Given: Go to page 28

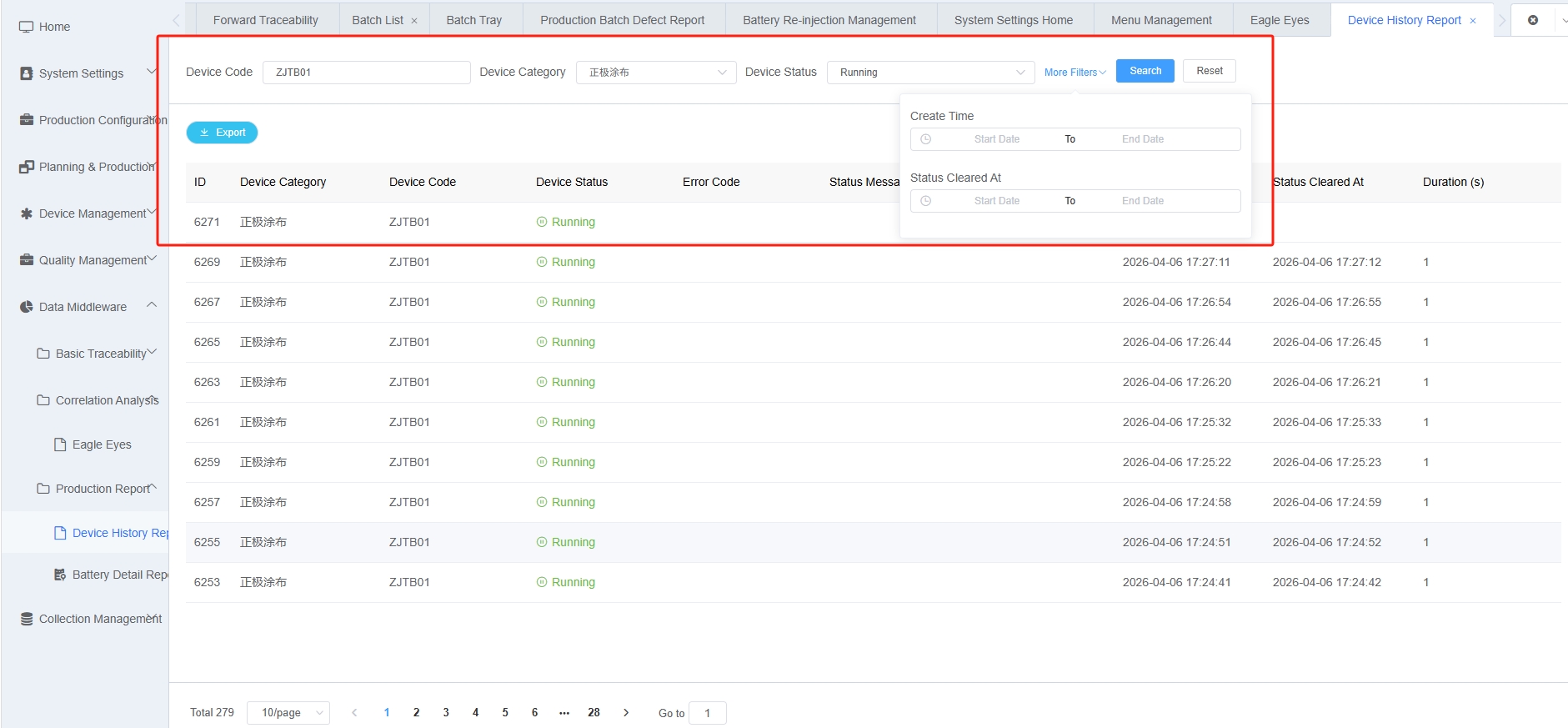Looking at the screenshot, I should 594,713.
